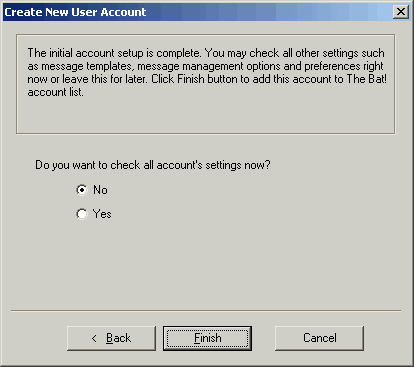Click the "Yes" label text
The image size is (414, 367).
102,214
